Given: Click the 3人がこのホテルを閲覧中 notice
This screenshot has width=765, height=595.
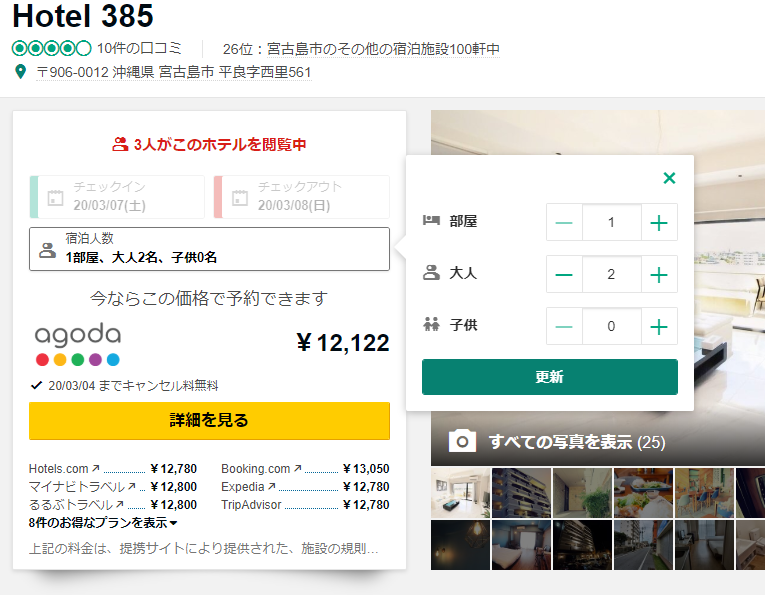Looking at the screenshot, I should [x=220, y=144].
